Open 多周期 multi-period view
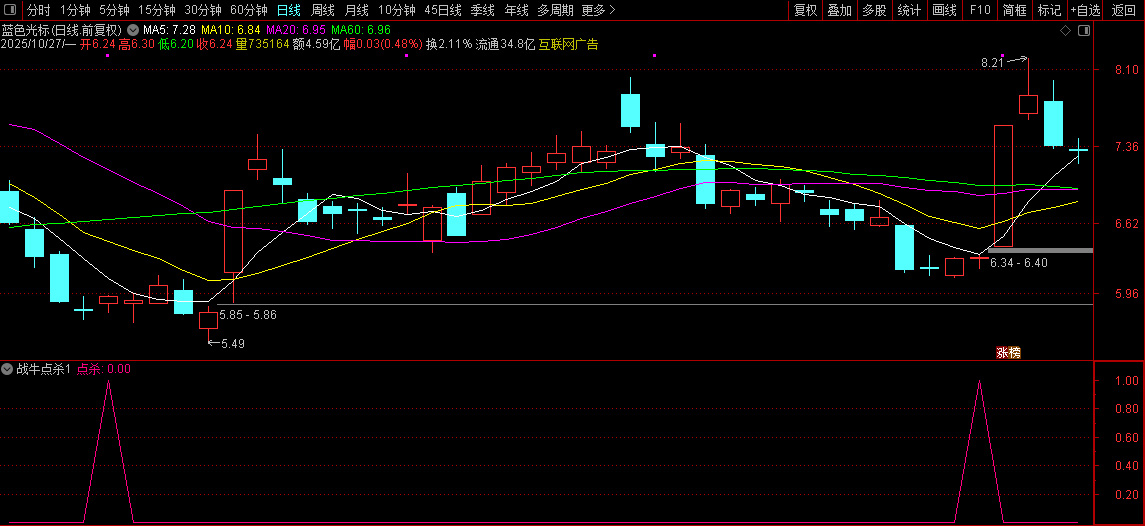1145x526 pixels. [555, 10]
